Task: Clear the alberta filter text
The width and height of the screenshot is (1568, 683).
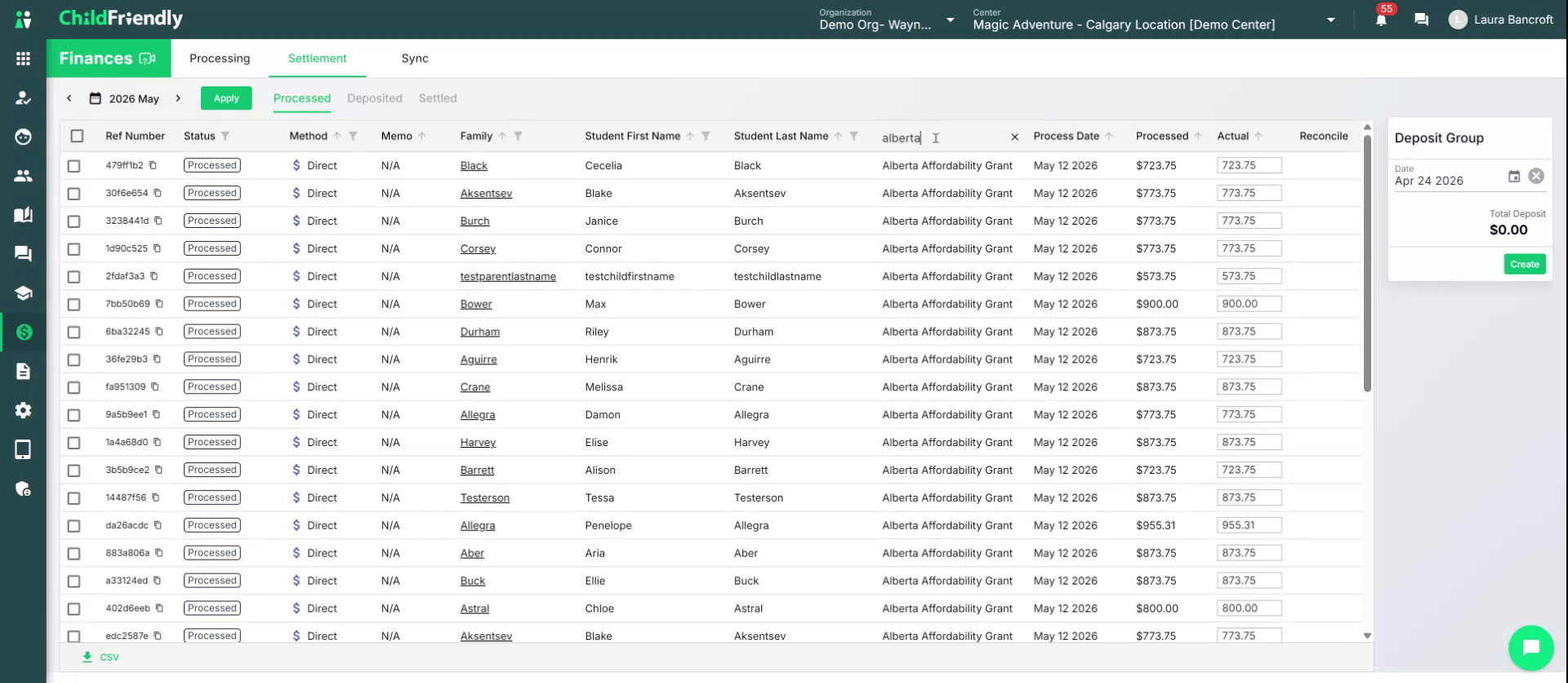Action: pos(1014,137)
